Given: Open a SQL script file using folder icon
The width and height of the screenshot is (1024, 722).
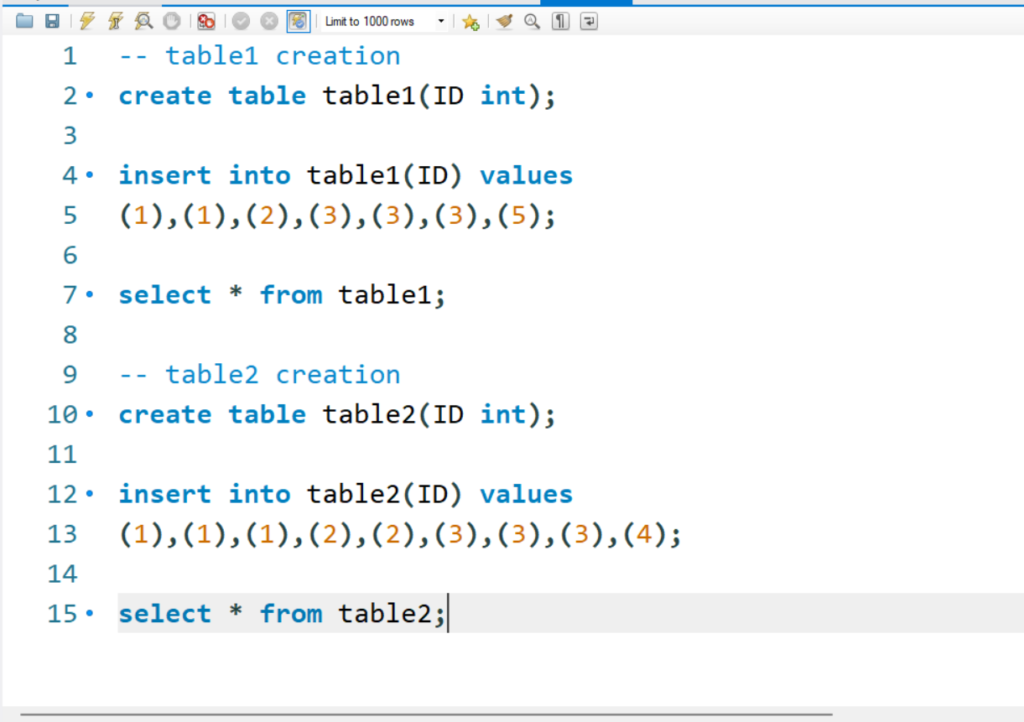Looking at the screenshot, I should coord(25,21).
